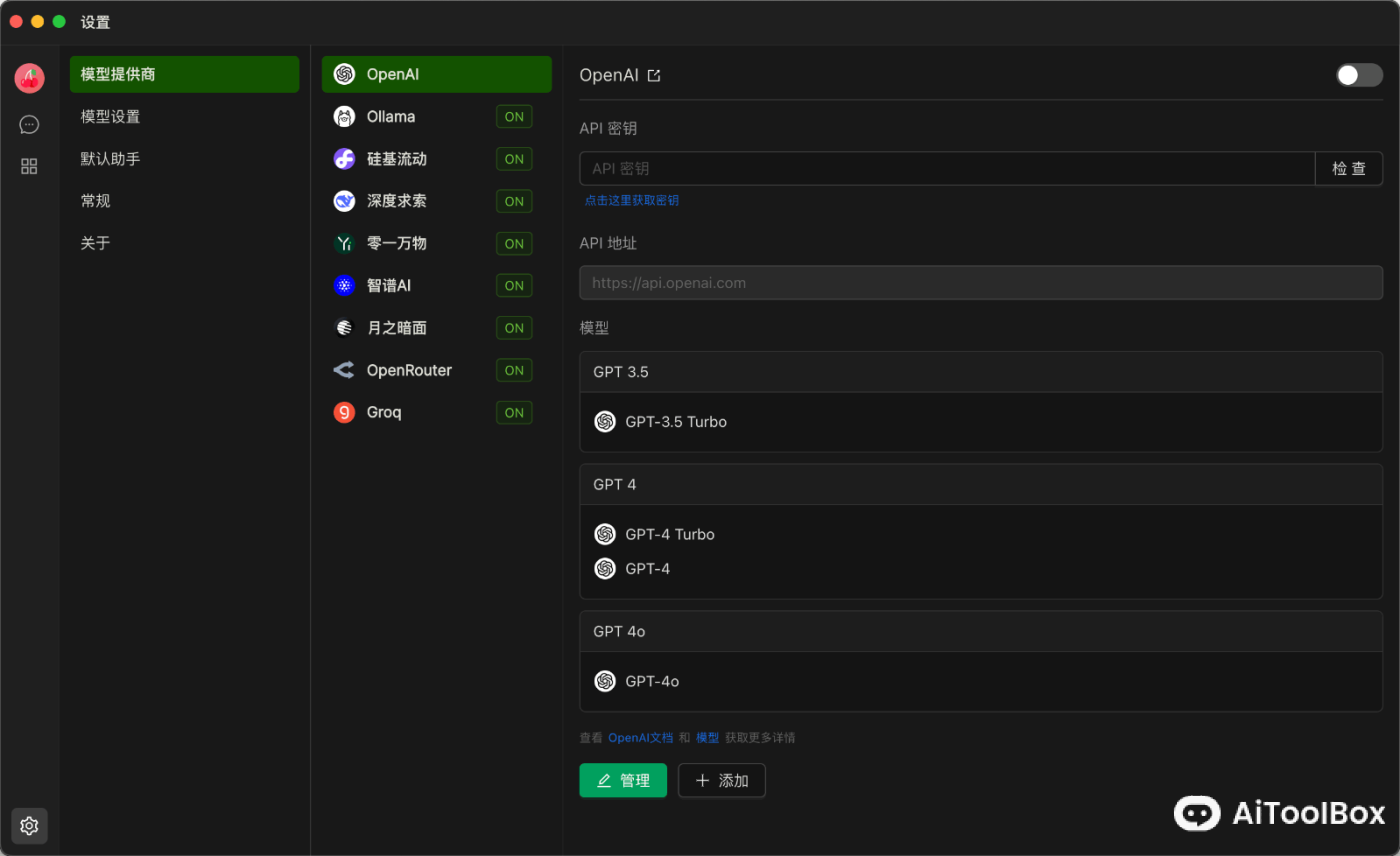Screen dimensions: 1400x856
Task: Select the OpenAI provider icon
Action: pos(345,73)
